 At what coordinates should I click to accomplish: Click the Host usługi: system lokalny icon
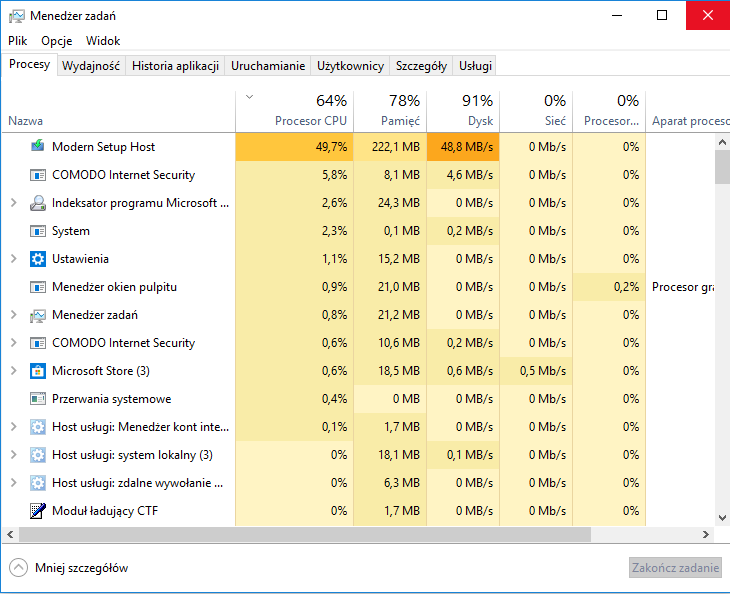pyautogui.click(x=38, y=455)
